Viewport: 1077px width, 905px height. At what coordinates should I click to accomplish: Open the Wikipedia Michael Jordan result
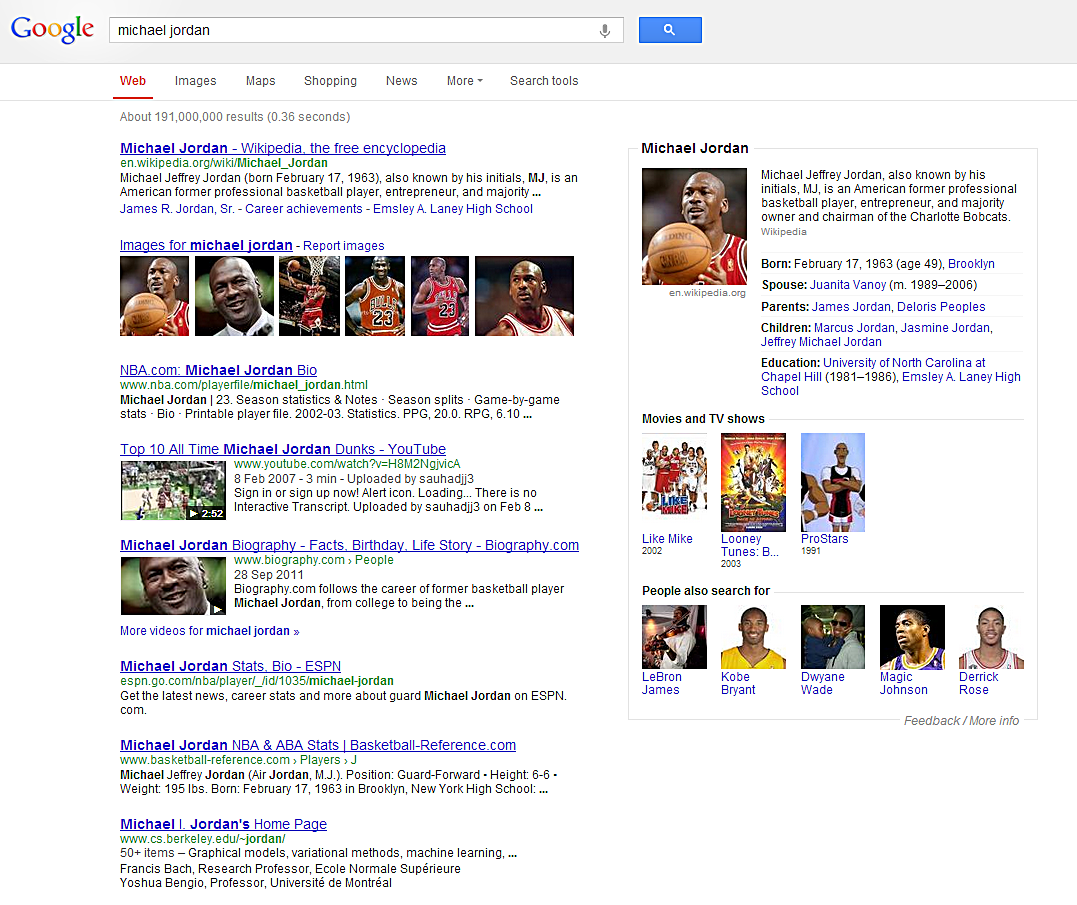pos(282,148)
